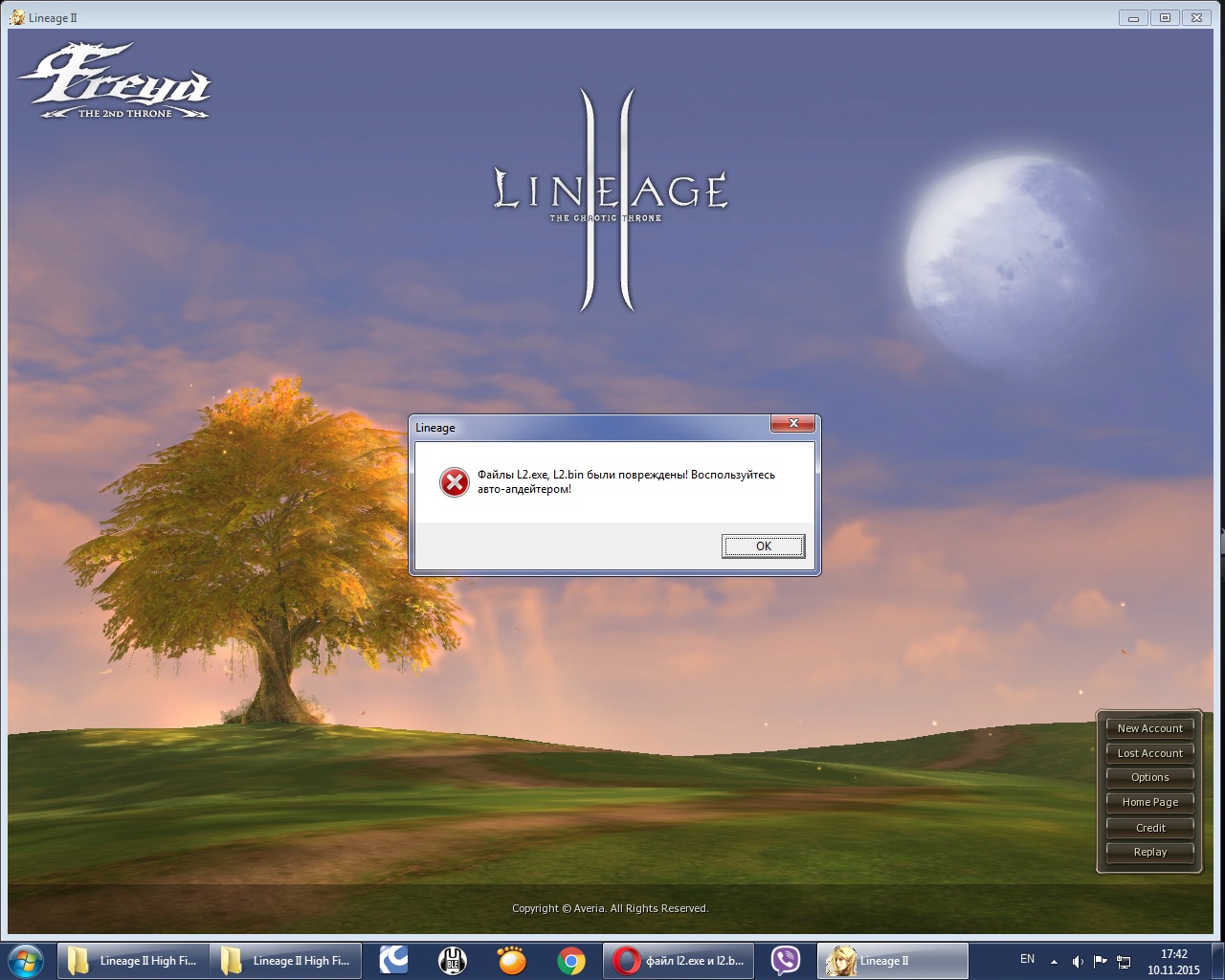Viewport: 1225px width, 980px height.
Task: Maximize the Lineage II window
Action: pyautogui.click(x=1165, y=17)
